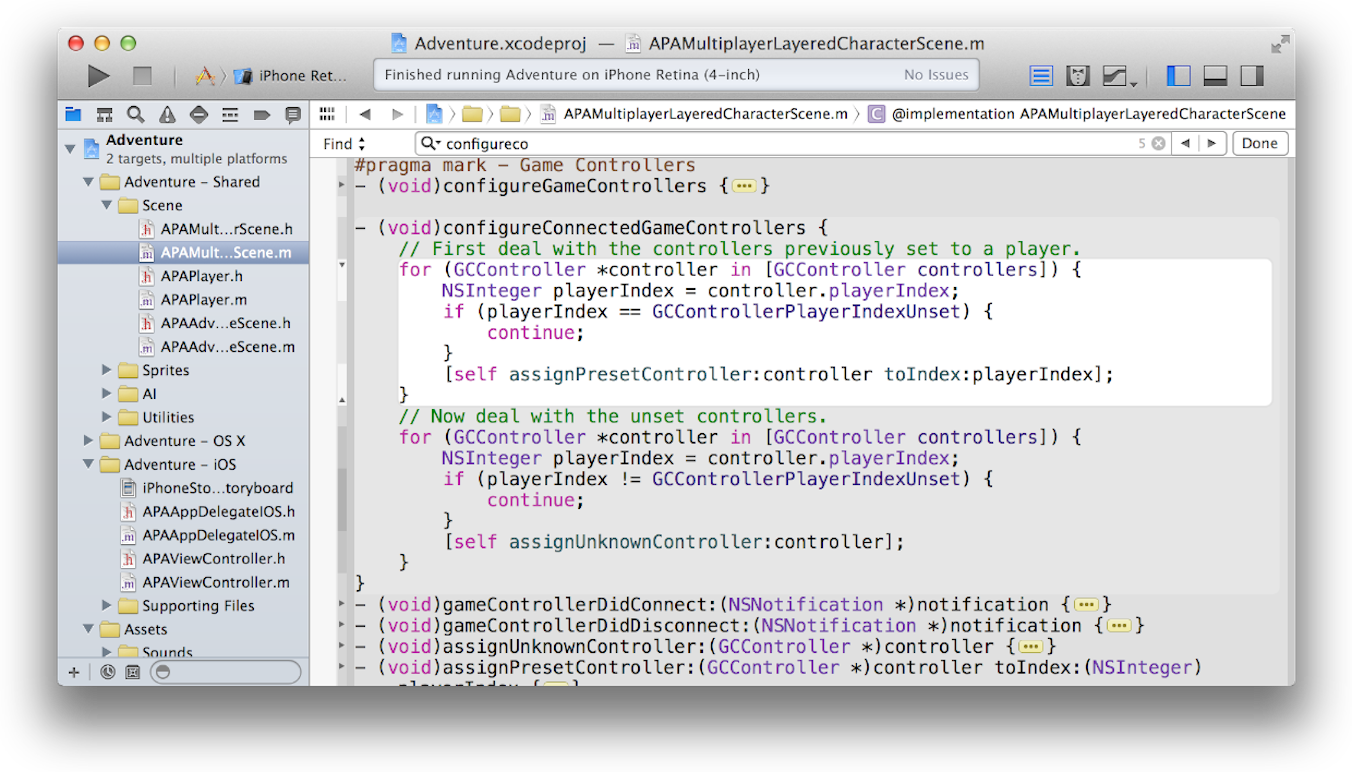
Task: Expand Supporting Files folder
Action: click(x=106, y=605)
